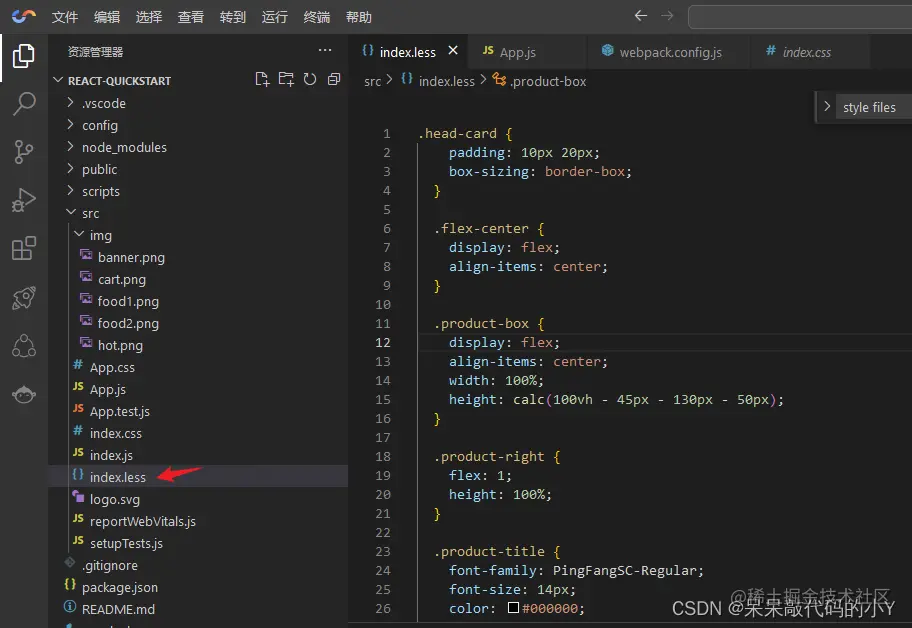
Task: Click line number 12 in gutter
Action: (x=383, y=342)
